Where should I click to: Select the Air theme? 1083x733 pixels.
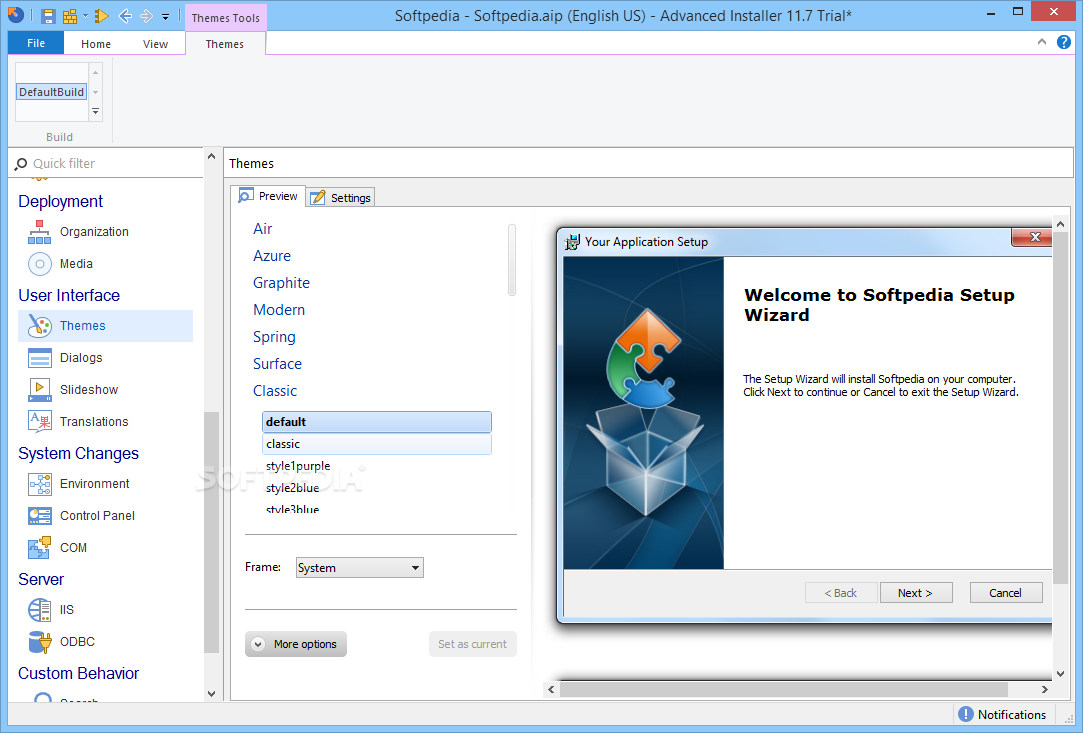pos(262,229)
